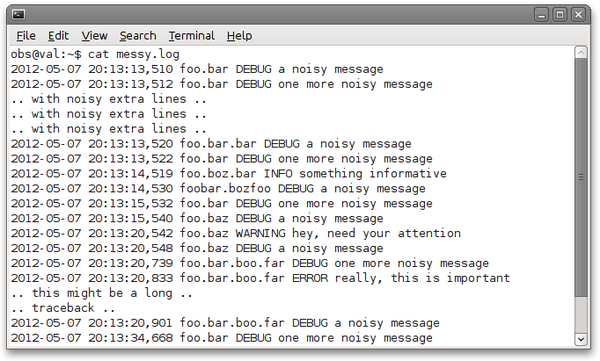Open the Terminal menu
Viewport: 600px width, 361px height.
[192, 36]
